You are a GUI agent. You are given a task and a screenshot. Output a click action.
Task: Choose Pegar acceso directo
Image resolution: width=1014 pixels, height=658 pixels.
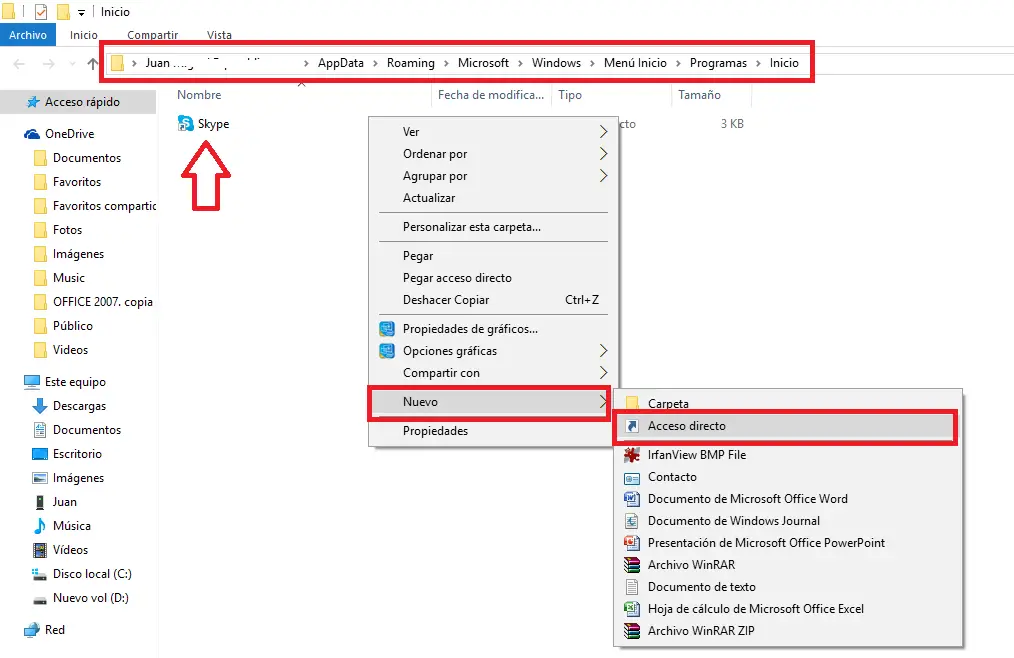coord(457,278)
